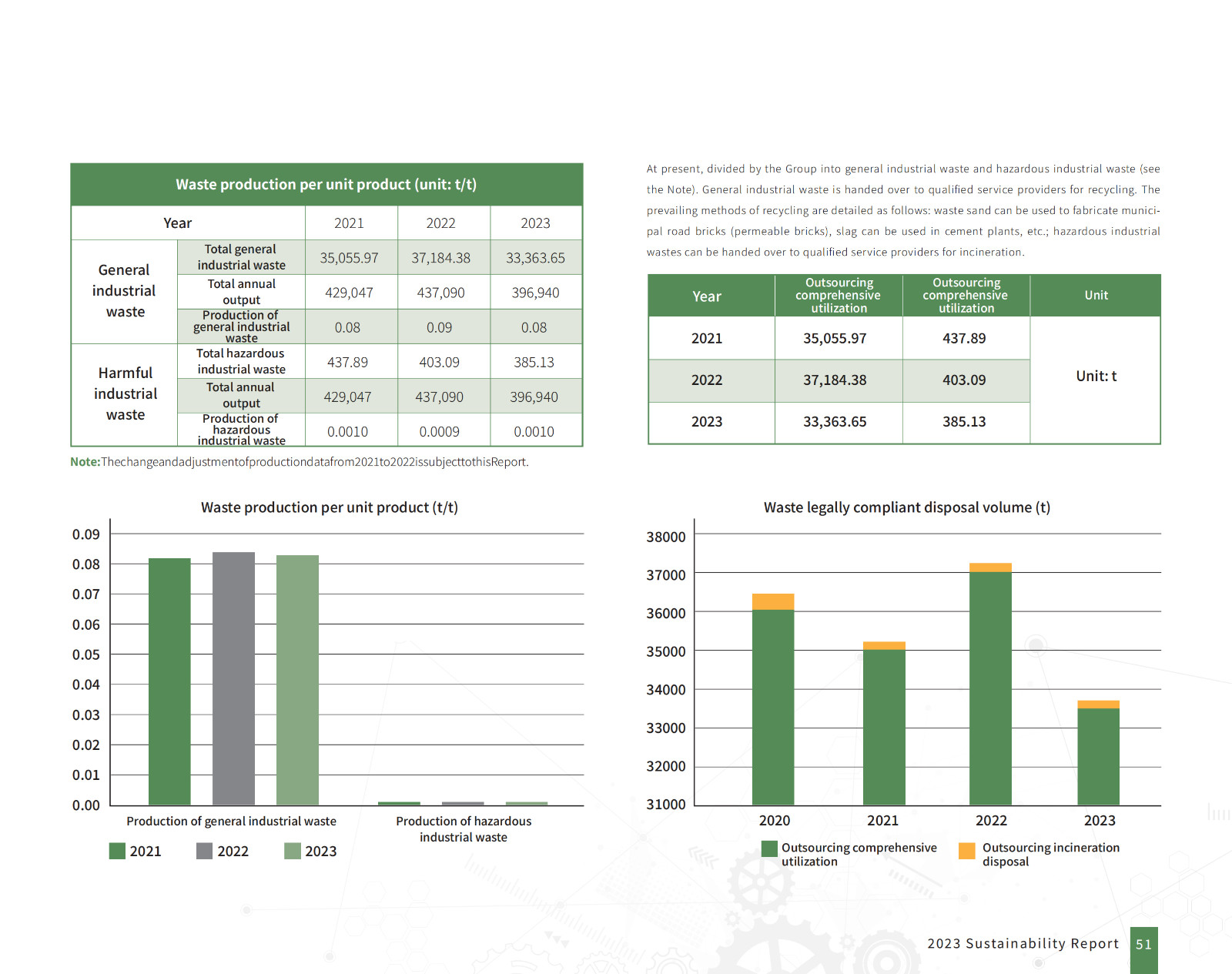The image size is (1232, 974).
Task: Click the 2020 bar in disposal chart
Action: pyautogui.click(x=773, y=701)
